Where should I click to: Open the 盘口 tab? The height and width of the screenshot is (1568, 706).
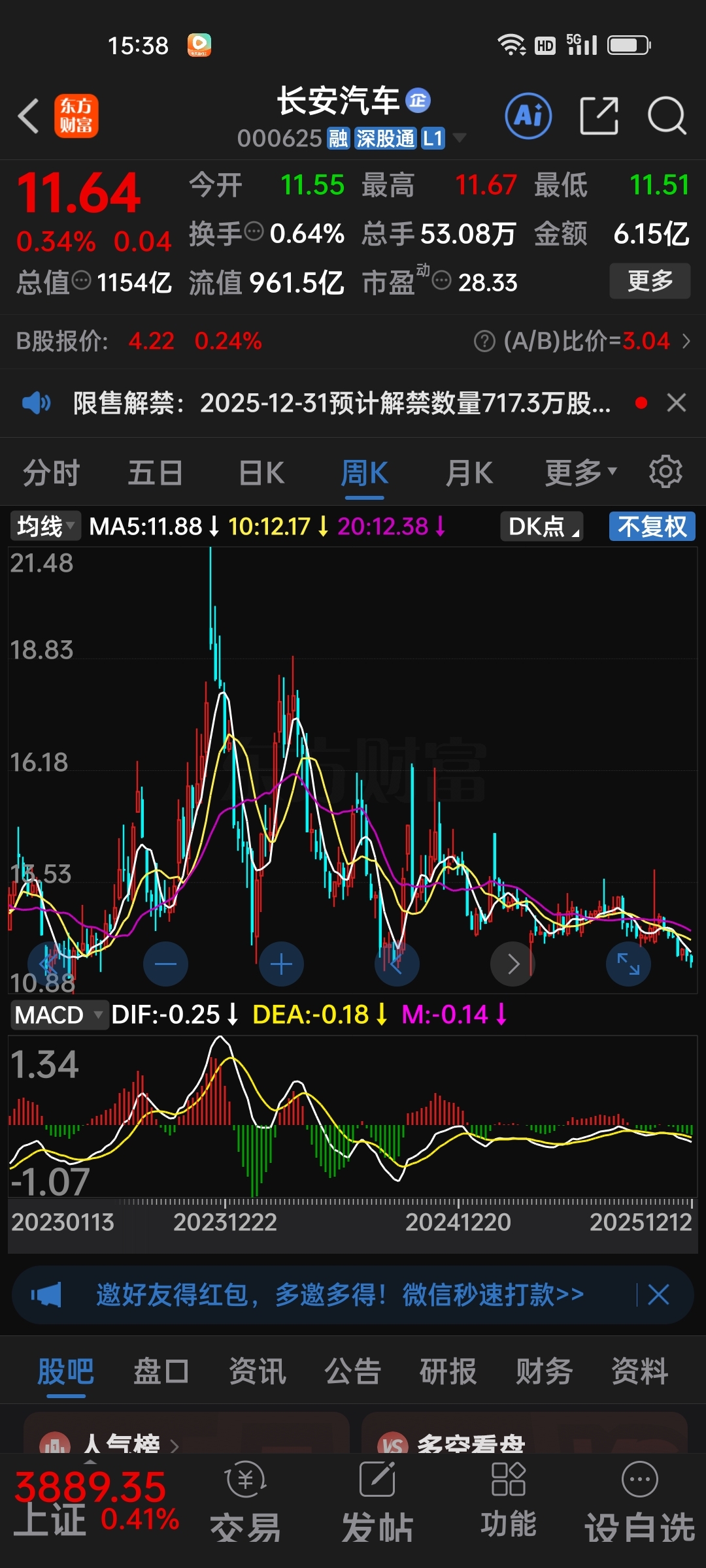(x=161, y=1371)
